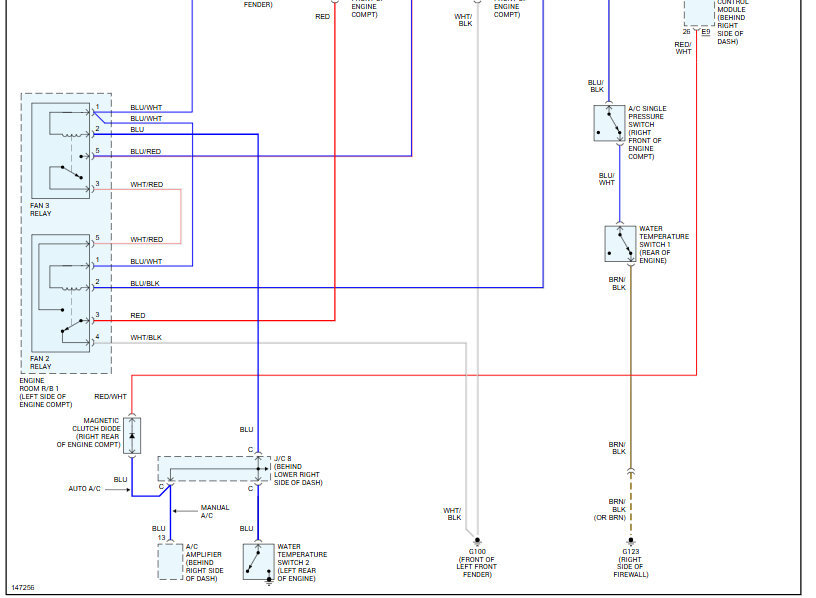The width and height of the screenshot is (816, 598).
Task: Click the 'FAN 2 RELAY' label
Action: (41, 362)
